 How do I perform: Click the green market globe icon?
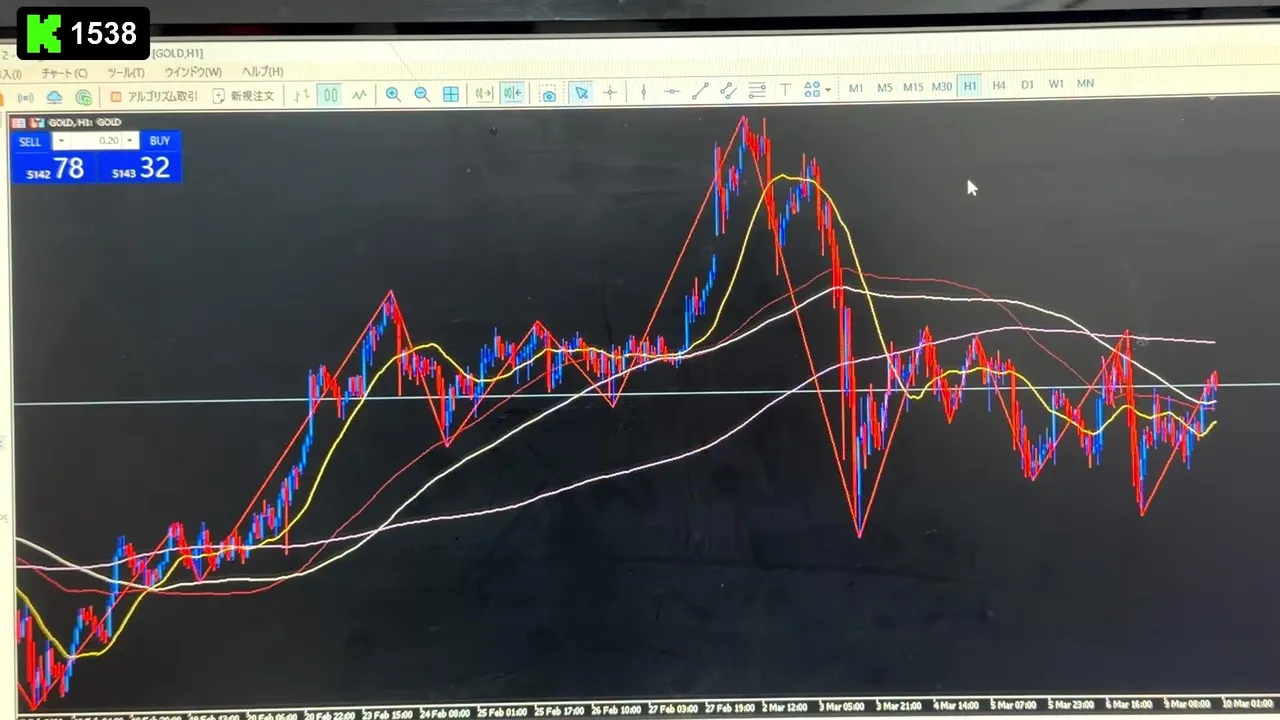click(x=84, y=97)
